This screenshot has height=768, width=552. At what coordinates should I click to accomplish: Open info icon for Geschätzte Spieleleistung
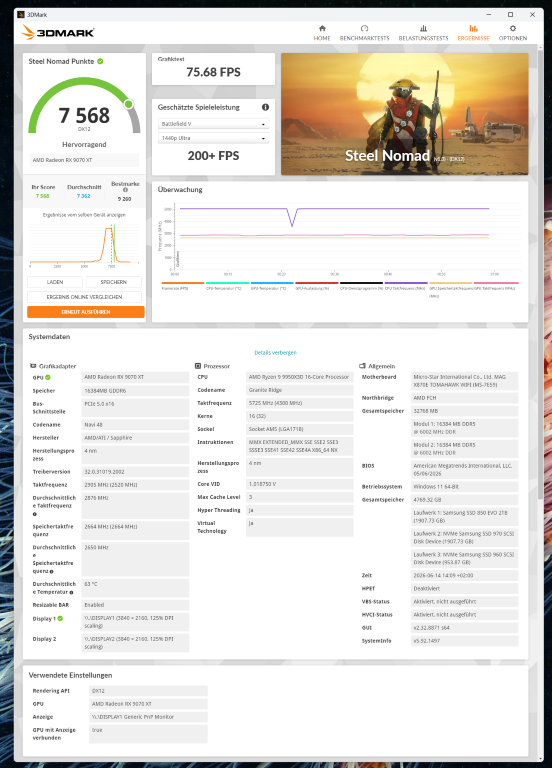[265, 107]
